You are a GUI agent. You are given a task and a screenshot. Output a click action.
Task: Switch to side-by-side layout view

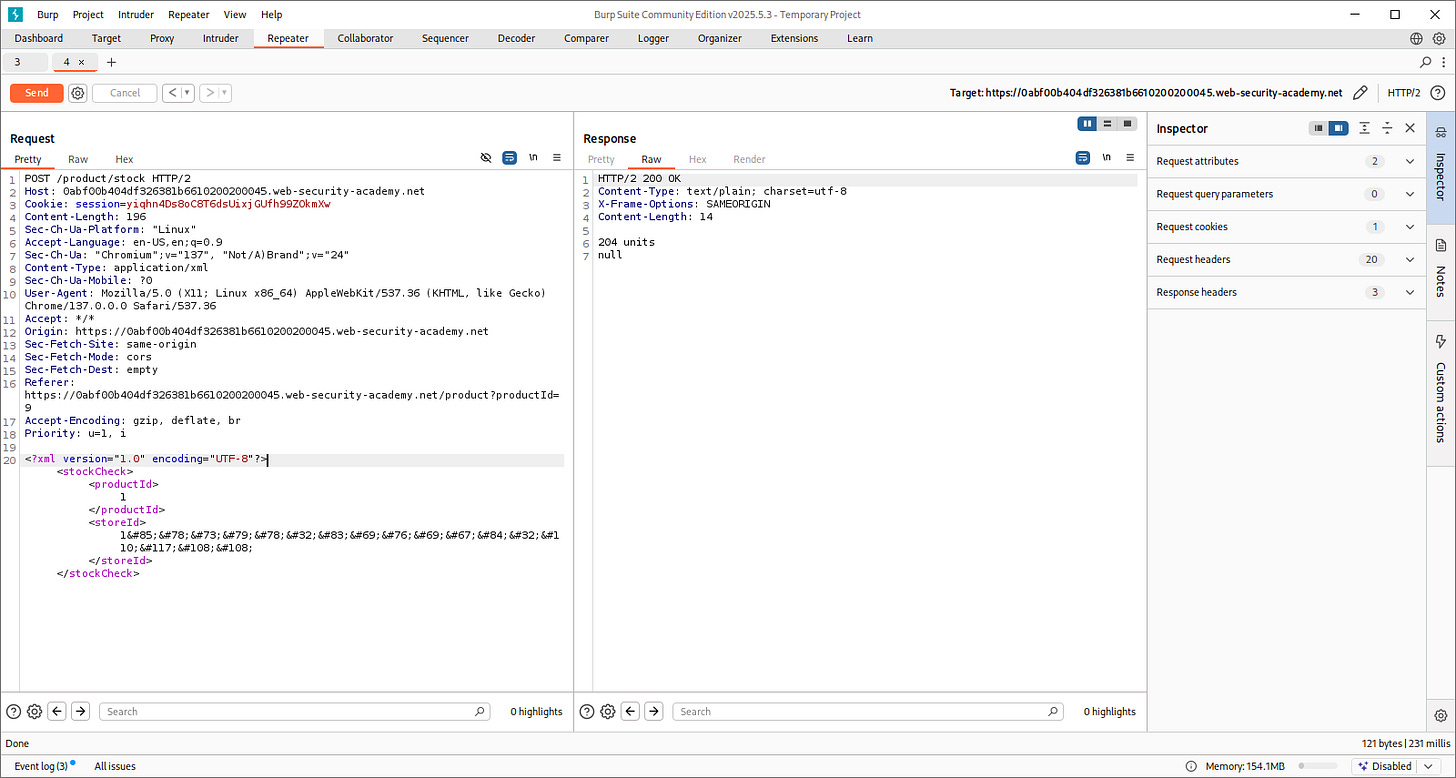click(x=1088, y=124)
